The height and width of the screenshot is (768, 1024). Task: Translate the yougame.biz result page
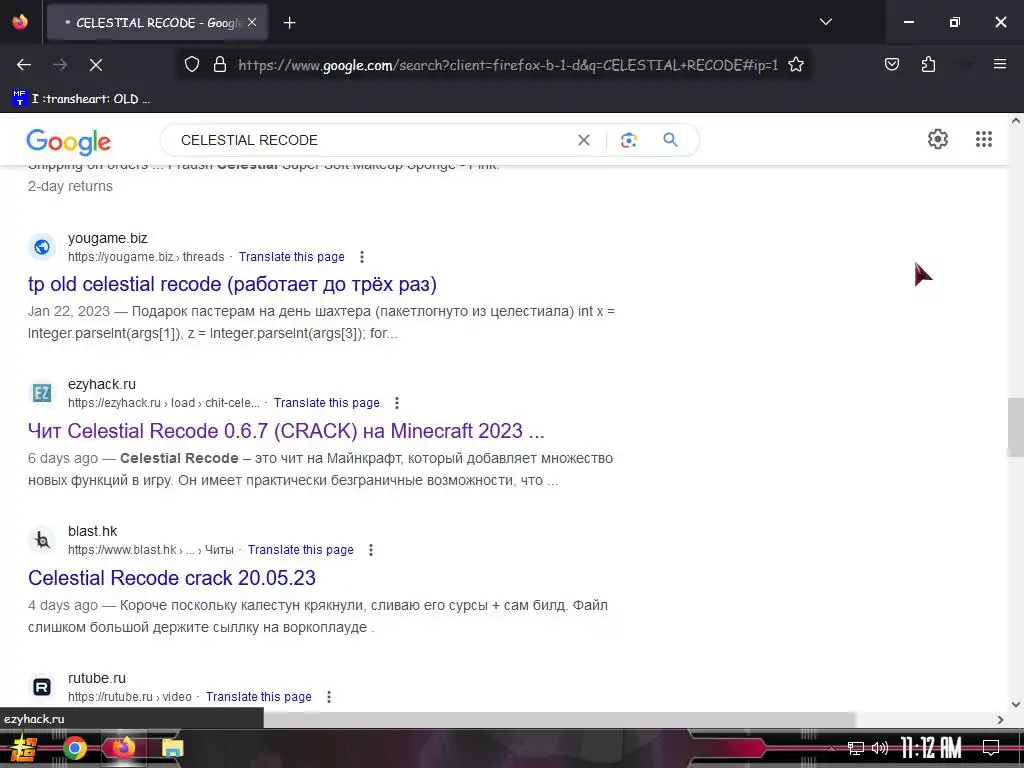pyautogui.click(x=291, y=257)
